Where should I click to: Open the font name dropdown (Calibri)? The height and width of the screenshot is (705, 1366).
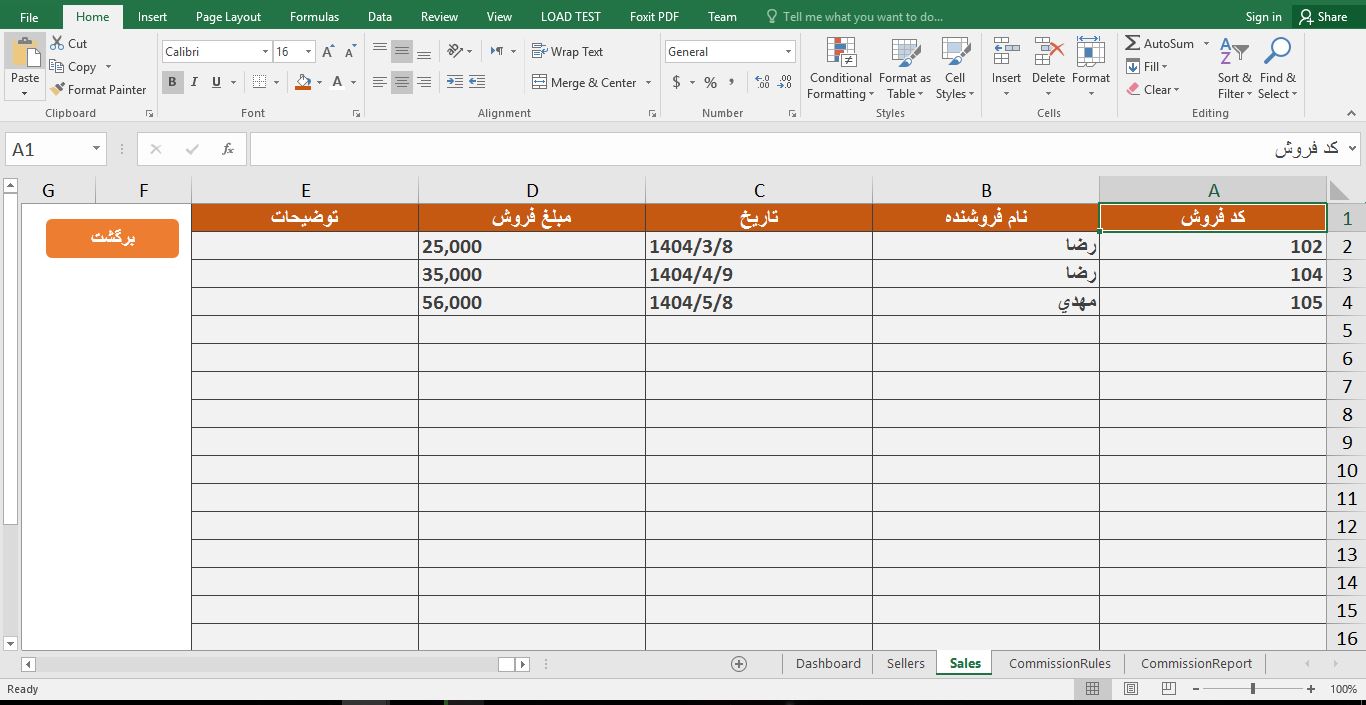265,52
